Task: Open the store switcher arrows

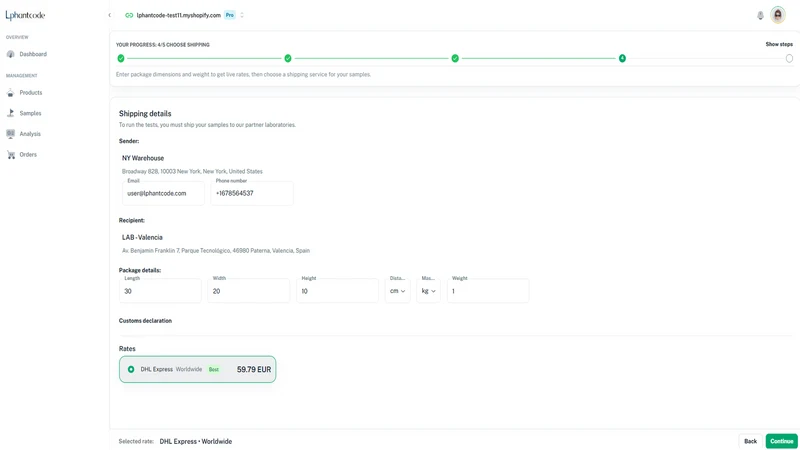Action: (x=242, y=15)
